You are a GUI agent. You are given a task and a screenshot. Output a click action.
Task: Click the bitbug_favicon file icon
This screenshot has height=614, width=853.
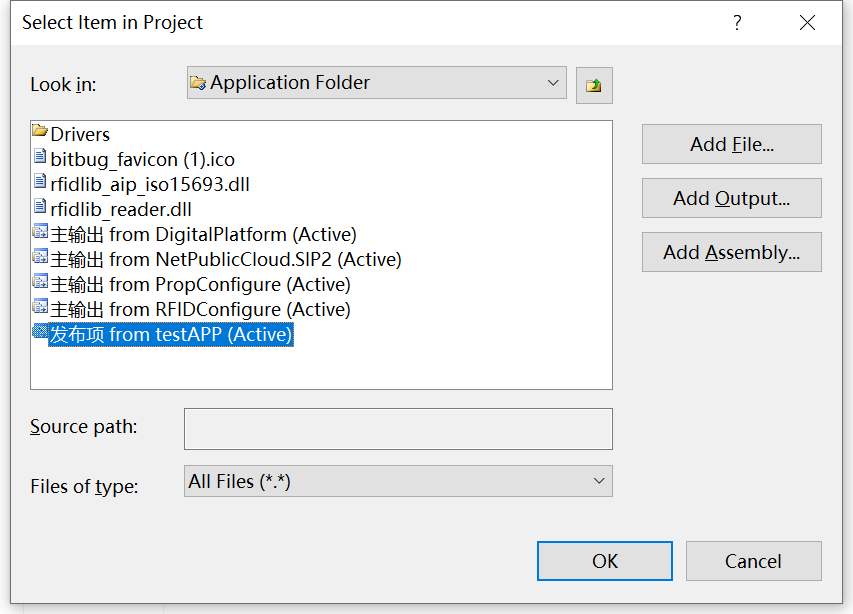point(40,158)
